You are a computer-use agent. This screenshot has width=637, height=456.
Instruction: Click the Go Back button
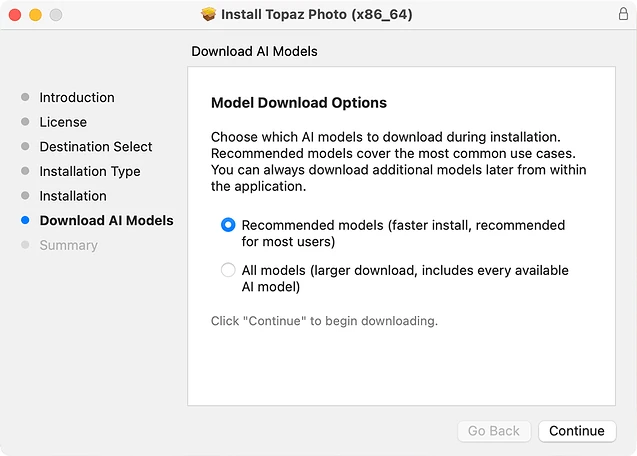494,431
